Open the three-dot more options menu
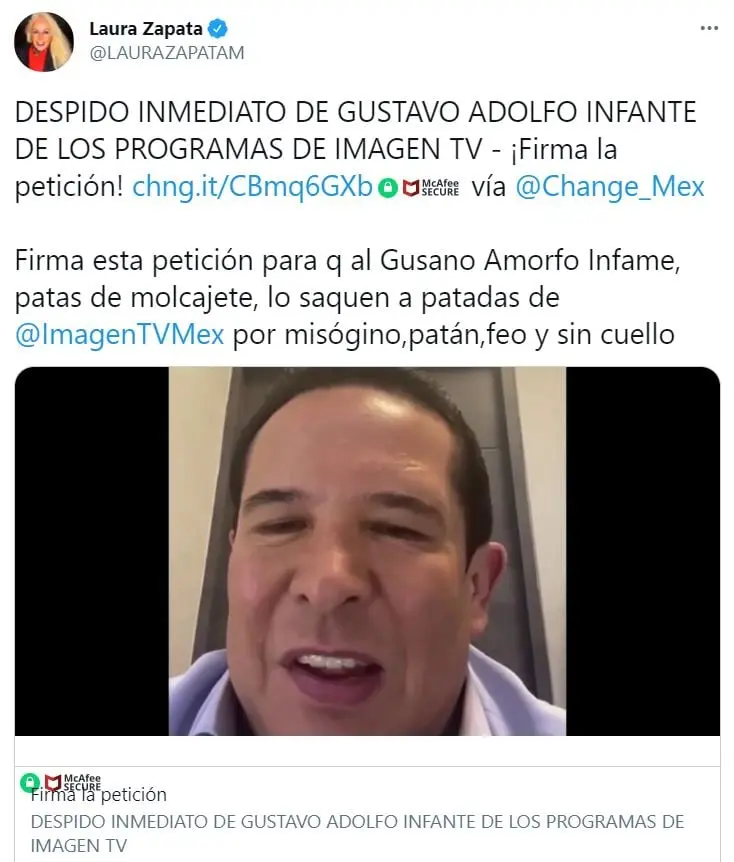The width and height of the screenshot is (734, 862). [x=709, y=28]
